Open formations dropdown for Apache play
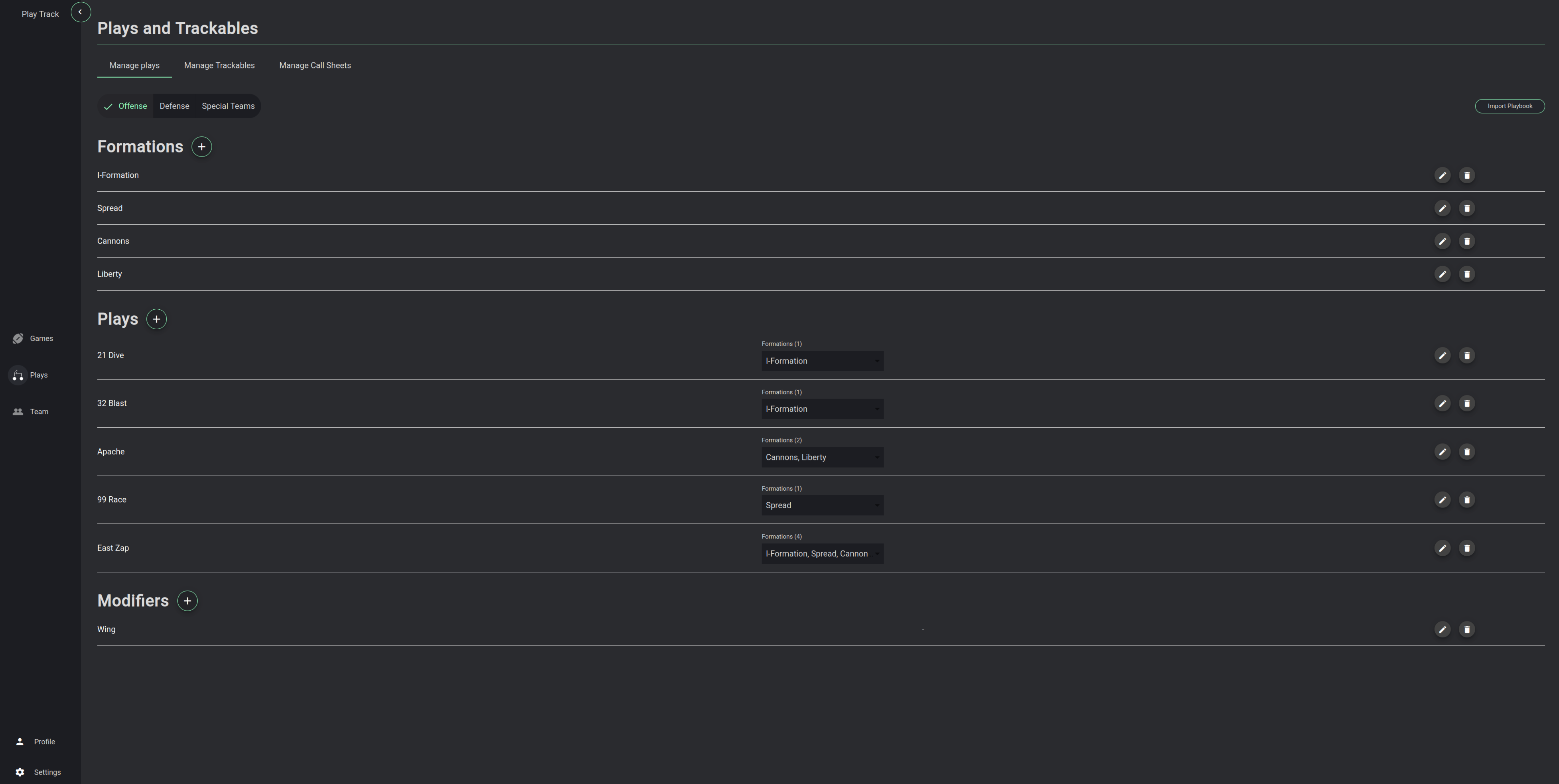This screenshot has height=784, width=1559. 823,457
